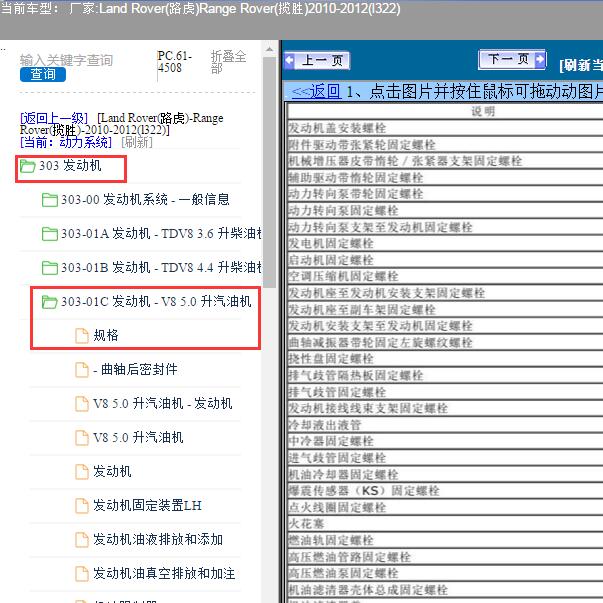Open folder icon of 303-00 发动机系统

click(50, 200)
